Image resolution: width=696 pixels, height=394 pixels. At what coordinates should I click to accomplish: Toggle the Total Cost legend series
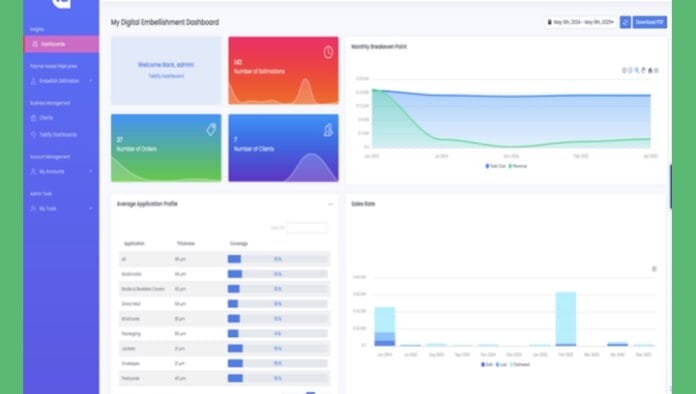(x=495, y=166)
